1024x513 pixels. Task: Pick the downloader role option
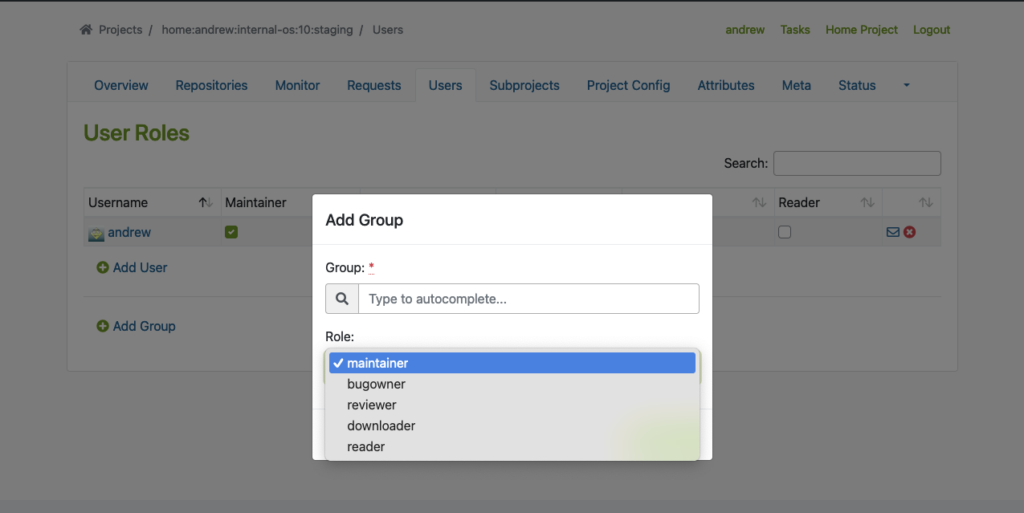pos(381,426)
